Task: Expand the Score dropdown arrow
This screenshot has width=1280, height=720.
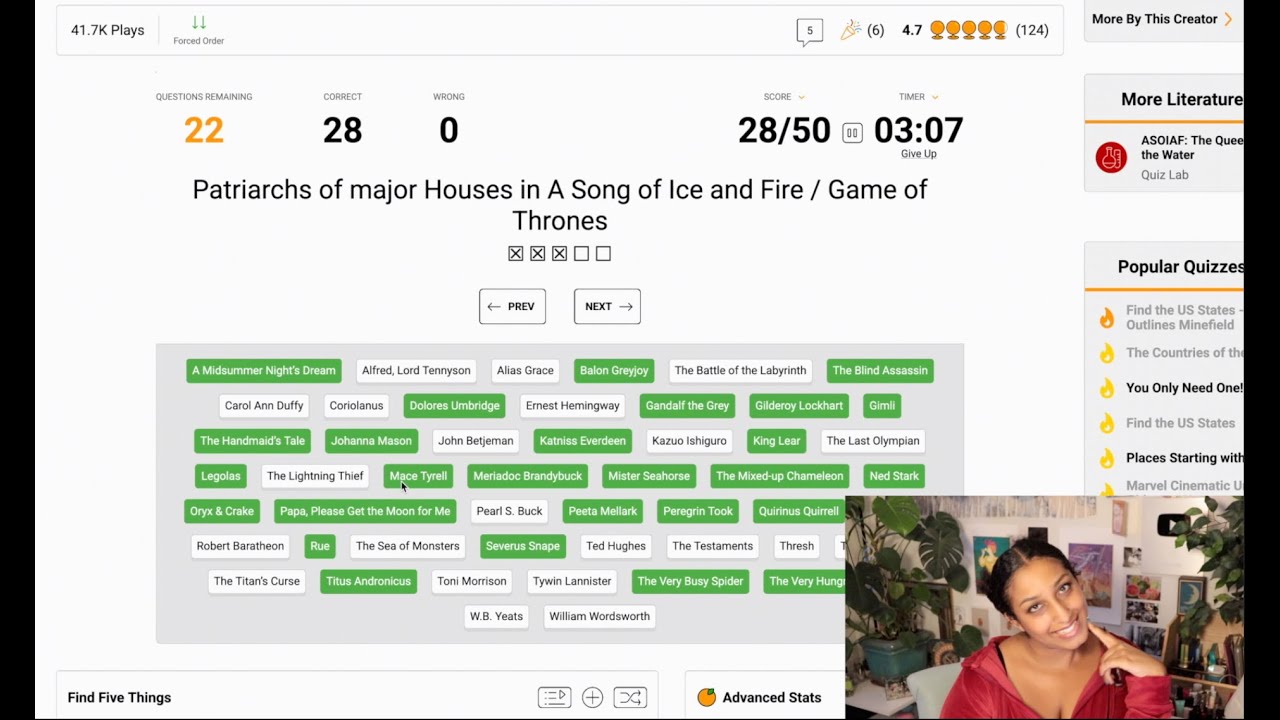Action: 801,97
